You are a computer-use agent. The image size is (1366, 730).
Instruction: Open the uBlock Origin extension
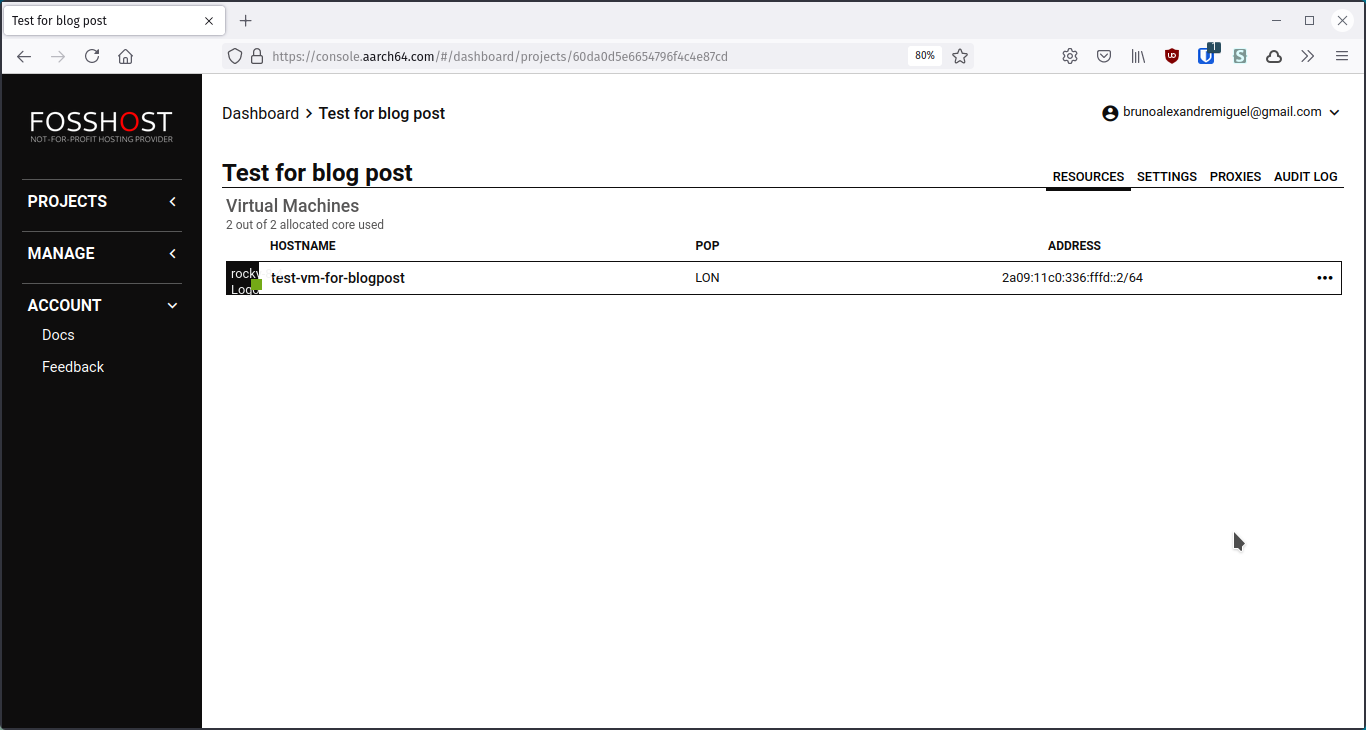pyautogui.click(x=1172, y=56)
